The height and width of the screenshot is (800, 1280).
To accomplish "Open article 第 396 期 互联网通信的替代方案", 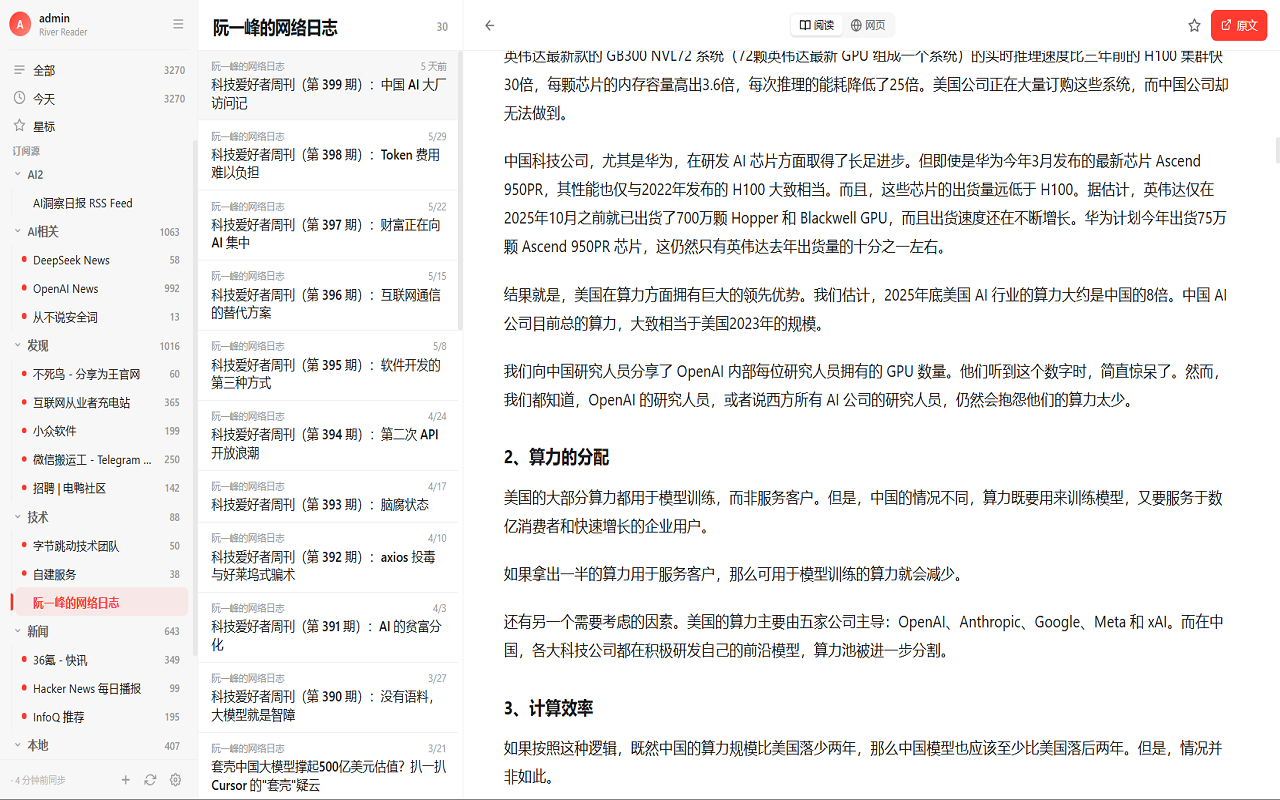I will 328,295.
